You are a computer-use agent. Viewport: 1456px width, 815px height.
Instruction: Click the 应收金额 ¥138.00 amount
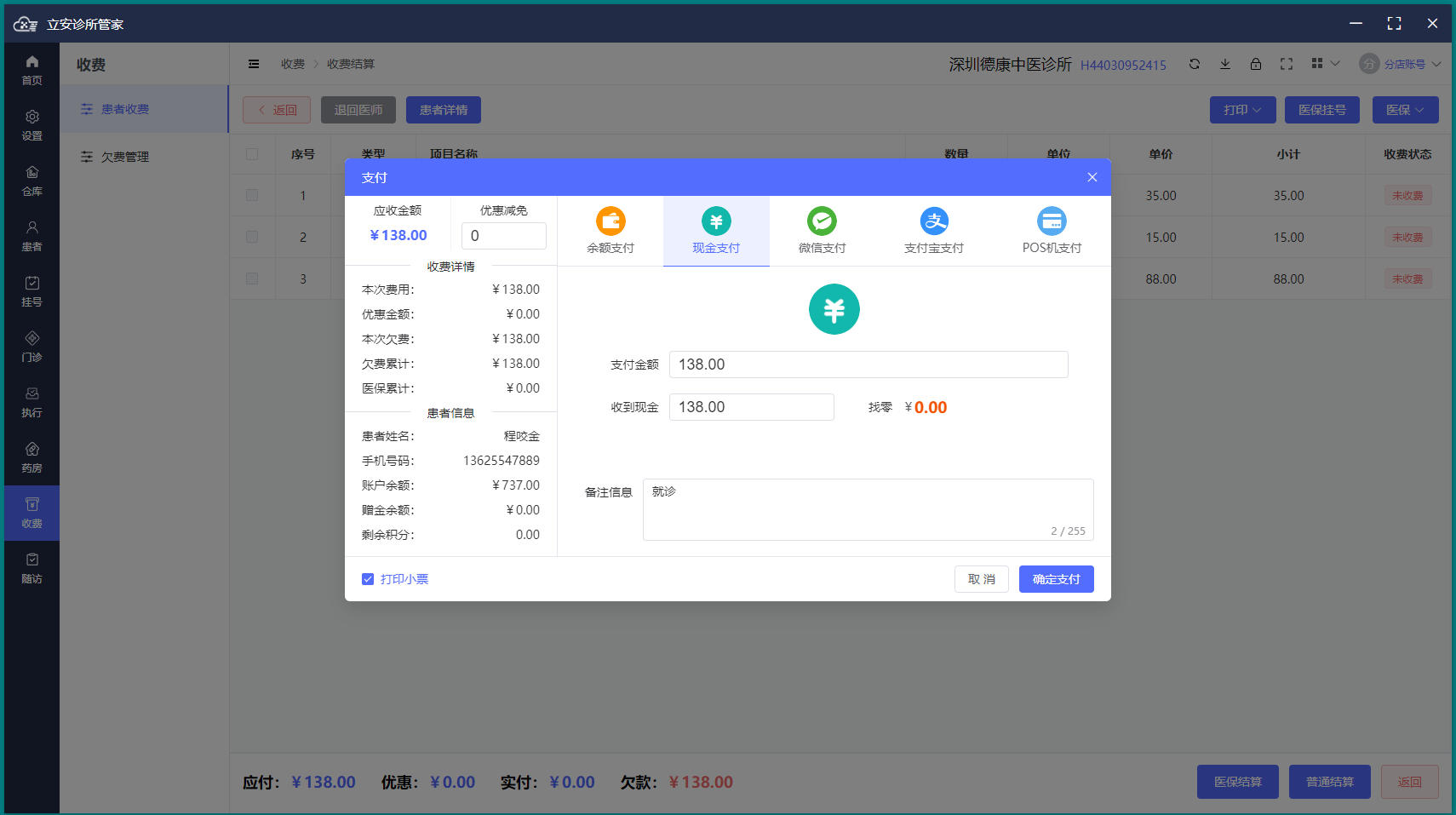click(398, 235)
